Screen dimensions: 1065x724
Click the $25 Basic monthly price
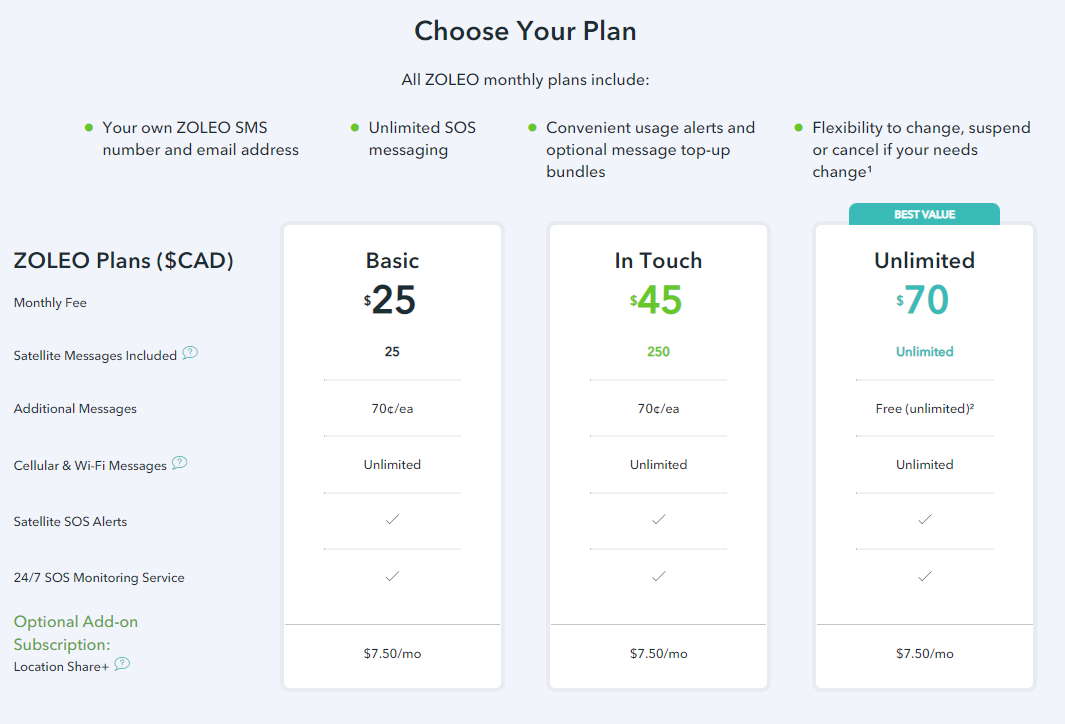click(x=391, y=300)
